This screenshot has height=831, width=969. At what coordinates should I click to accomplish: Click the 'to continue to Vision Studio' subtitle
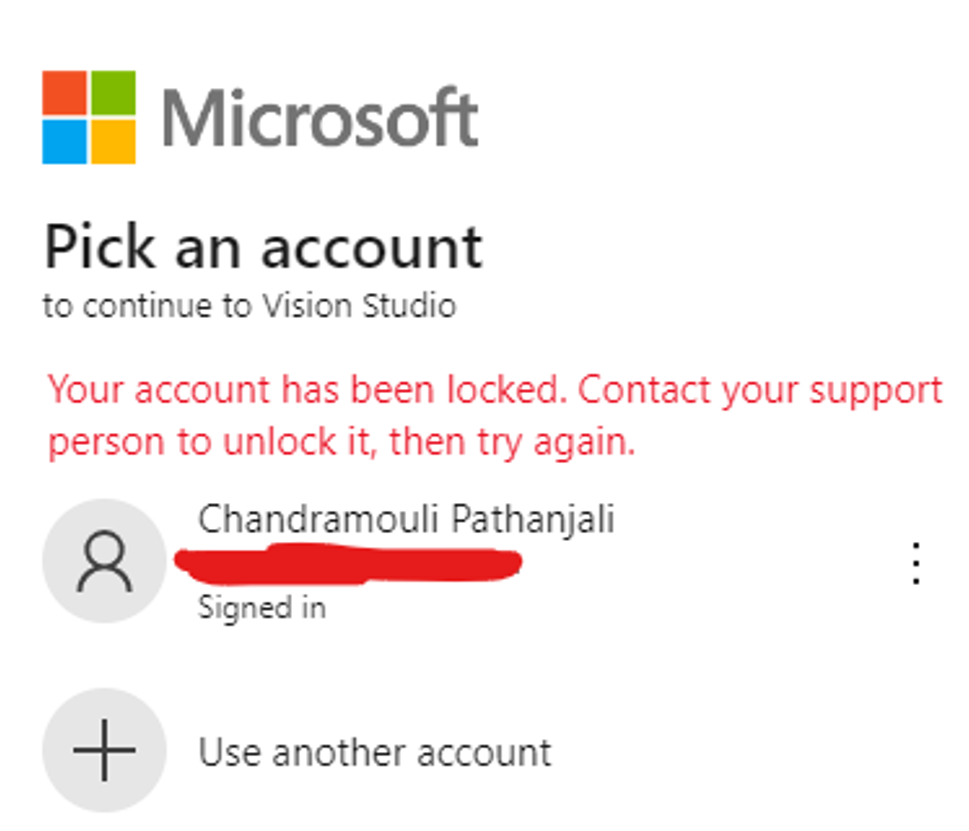tap(250, 306)
